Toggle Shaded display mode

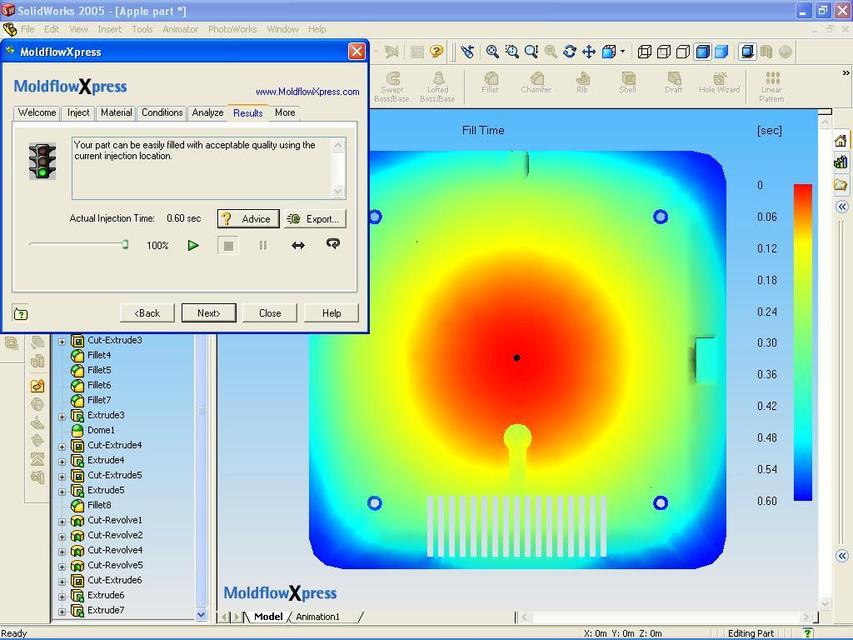[721, 51]
